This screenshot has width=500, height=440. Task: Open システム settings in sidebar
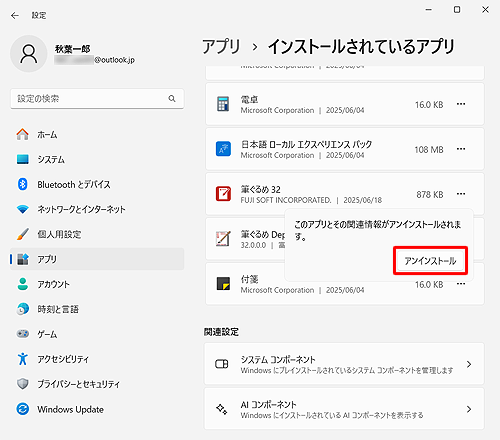(97, 159)
